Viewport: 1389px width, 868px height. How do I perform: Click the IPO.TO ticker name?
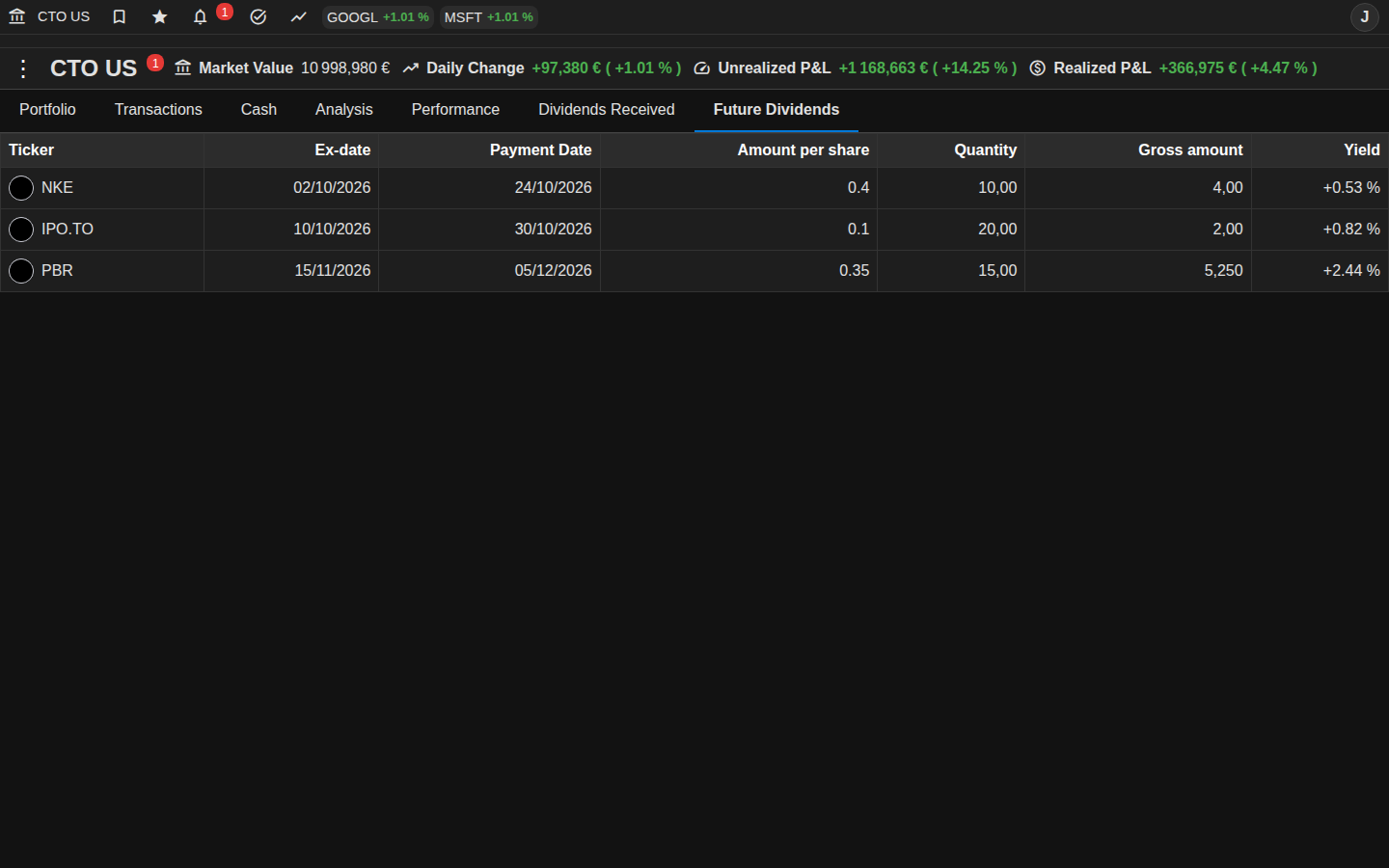68,229
